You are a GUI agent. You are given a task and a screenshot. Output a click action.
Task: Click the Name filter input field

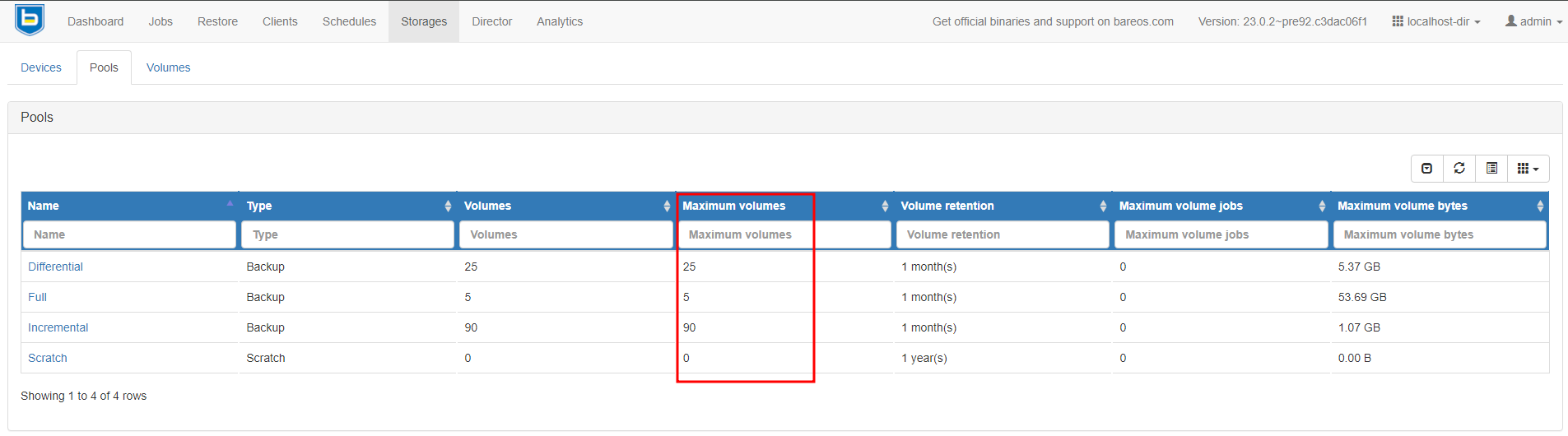pyautogui.click(x=129, y=234)
